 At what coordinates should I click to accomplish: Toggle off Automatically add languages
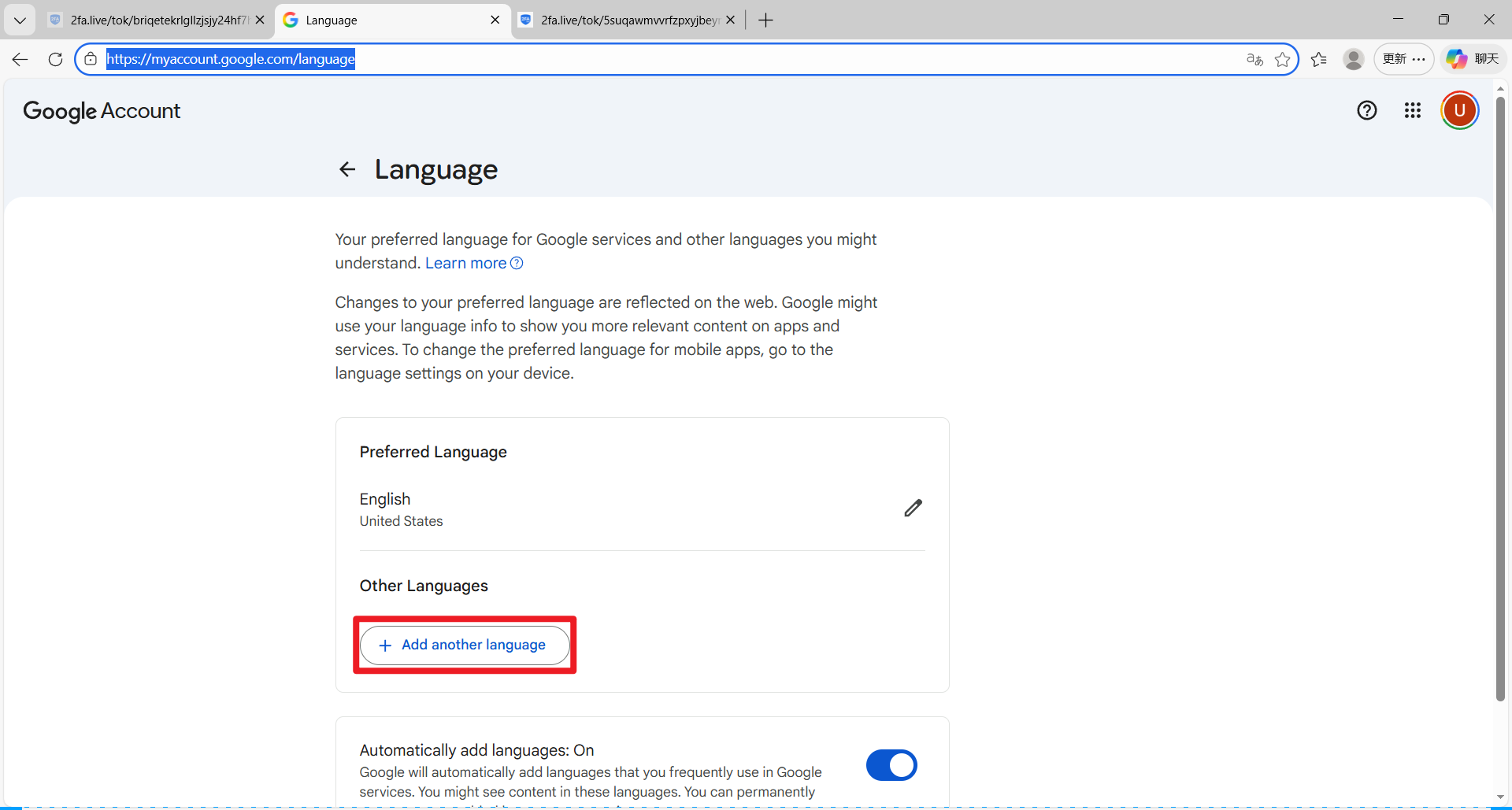(x=891, y=764)
